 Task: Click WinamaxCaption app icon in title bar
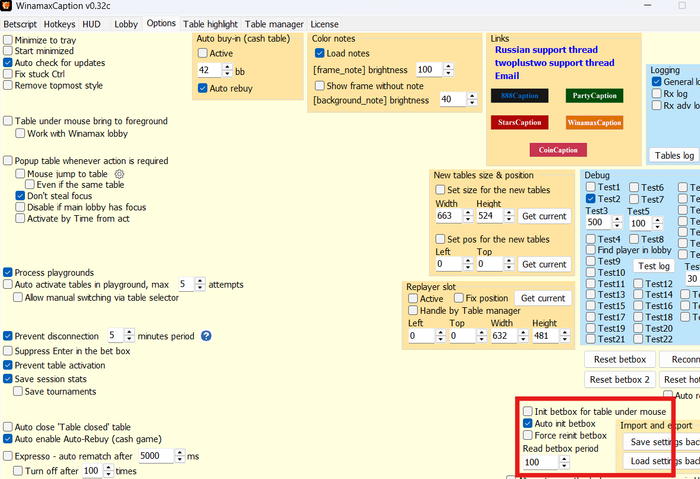6,6
